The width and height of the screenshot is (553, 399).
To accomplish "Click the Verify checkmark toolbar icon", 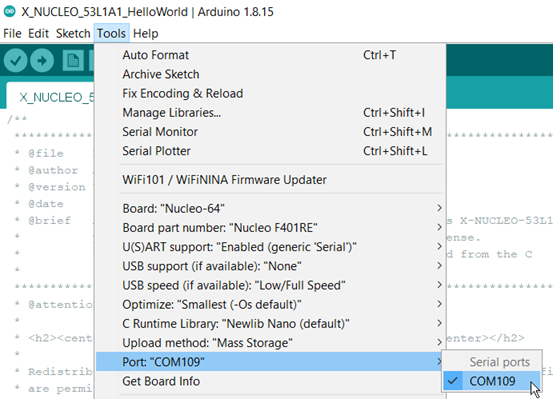I will pos(16,60).
